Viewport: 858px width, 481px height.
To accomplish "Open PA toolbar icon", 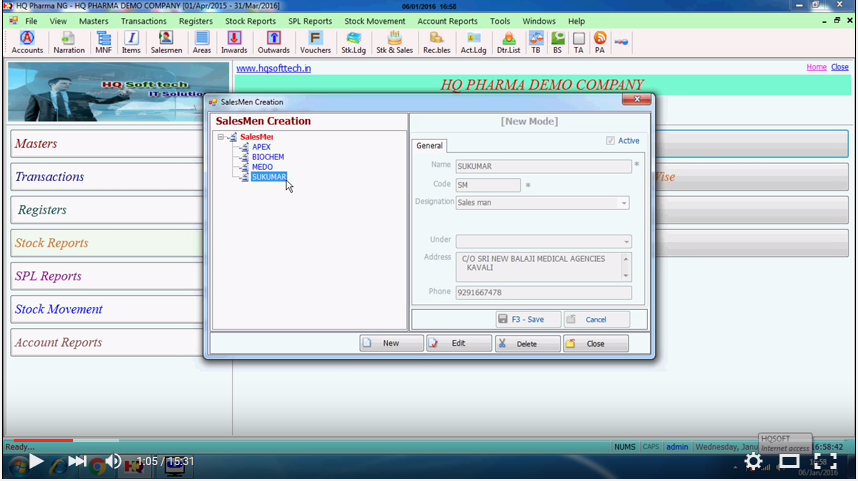I will [x=600, y=42].
